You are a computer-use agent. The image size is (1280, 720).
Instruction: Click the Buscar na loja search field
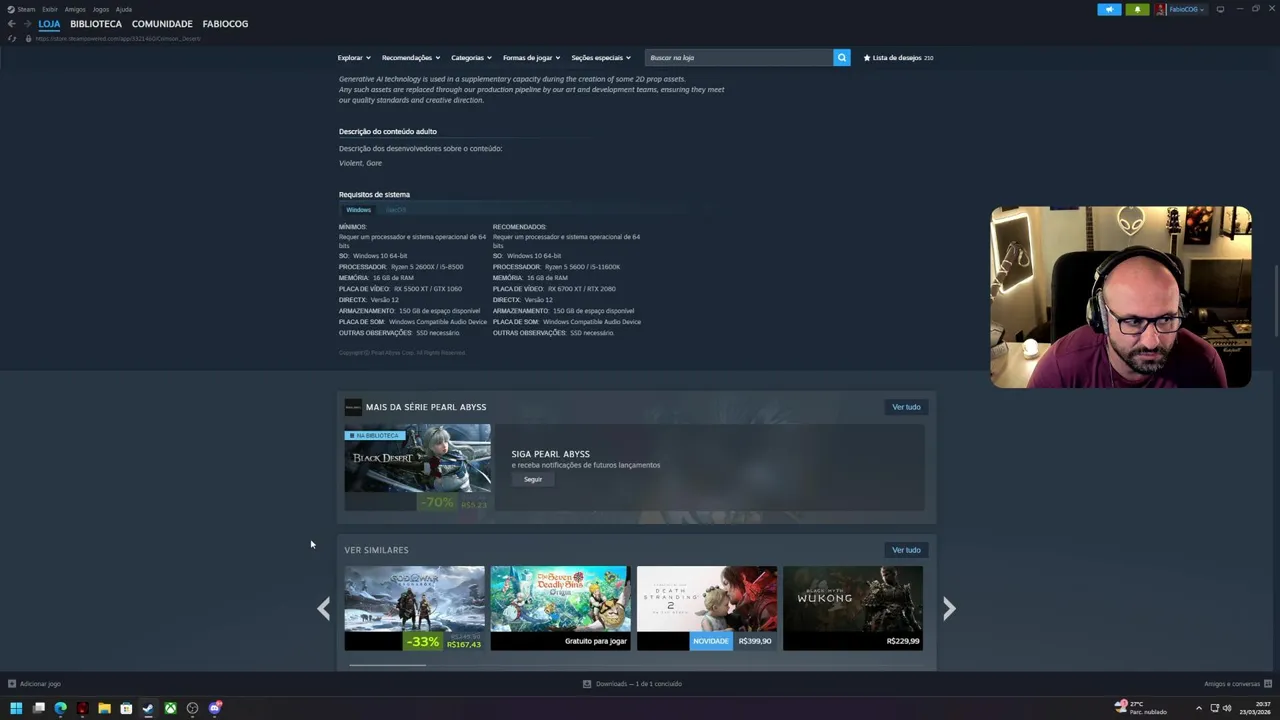click(x=738, y=58)
